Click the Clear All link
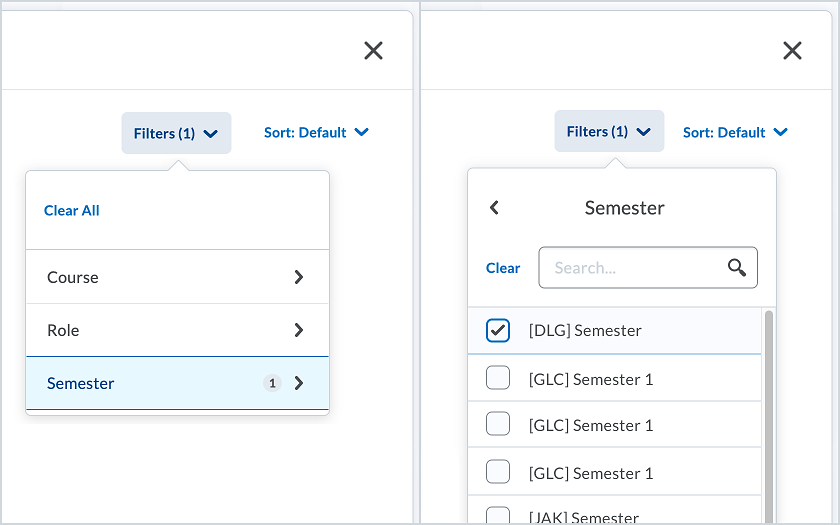Viewport: 840px width, 525px height. coord(72,210)
